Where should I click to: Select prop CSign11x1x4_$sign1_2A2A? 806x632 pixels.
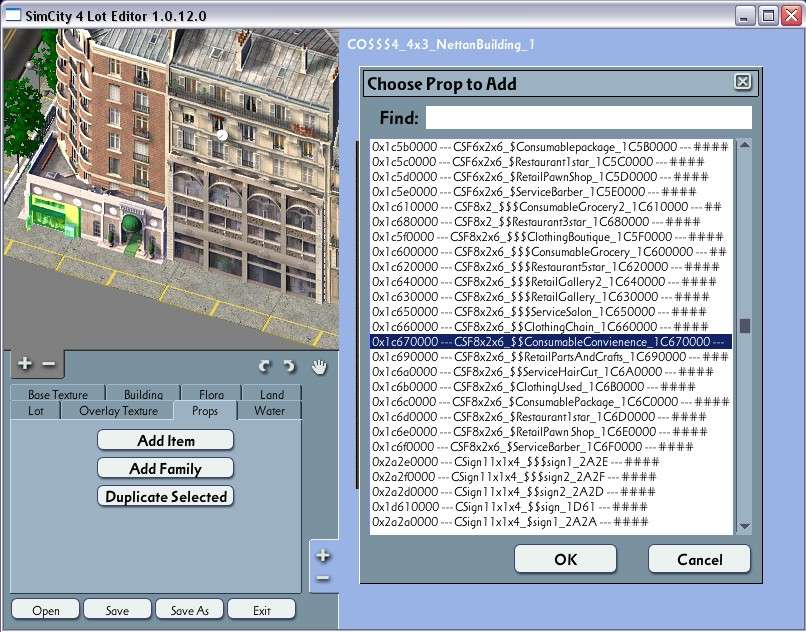click(x=551, y=521)
